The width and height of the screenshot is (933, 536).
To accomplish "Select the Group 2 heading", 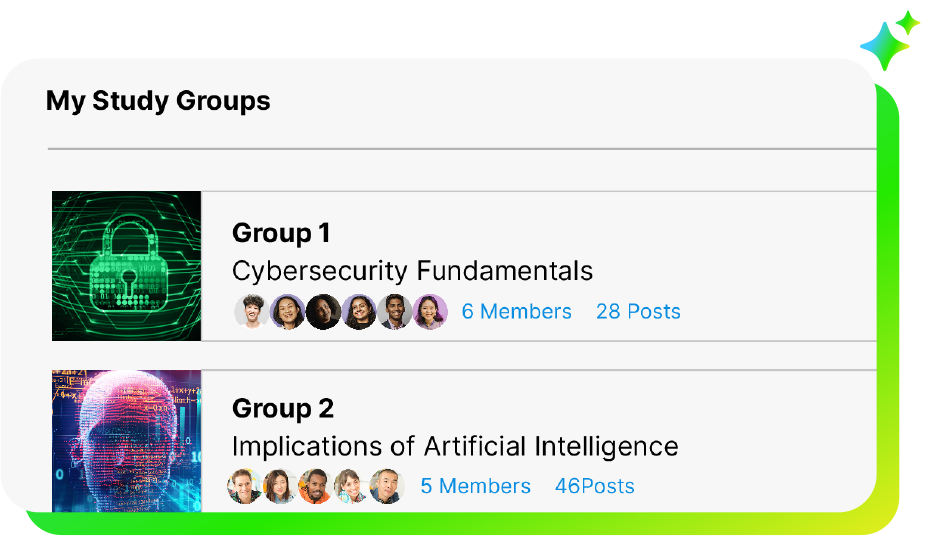I will pos(283,408).
